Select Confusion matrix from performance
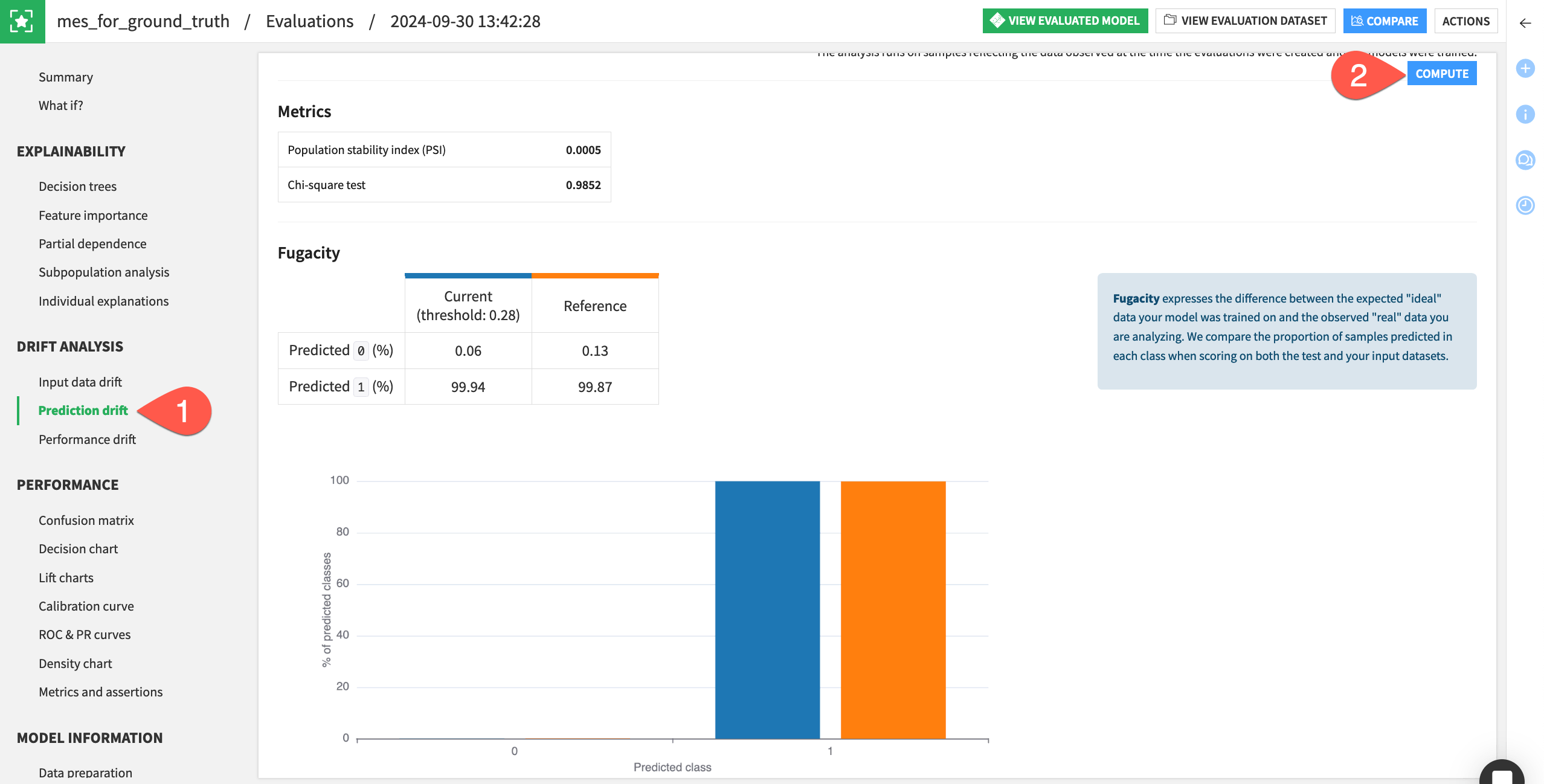Screen dimensions: 1544x784 pyautogui.click(x=86, y=520)
